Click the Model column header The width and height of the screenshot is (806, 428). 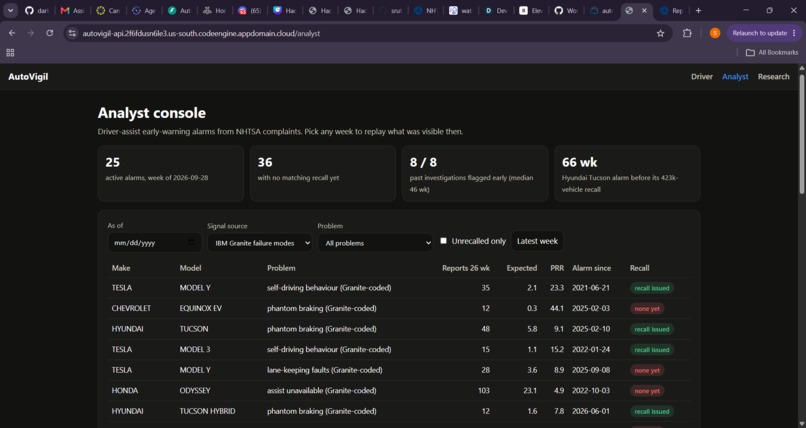190,268
